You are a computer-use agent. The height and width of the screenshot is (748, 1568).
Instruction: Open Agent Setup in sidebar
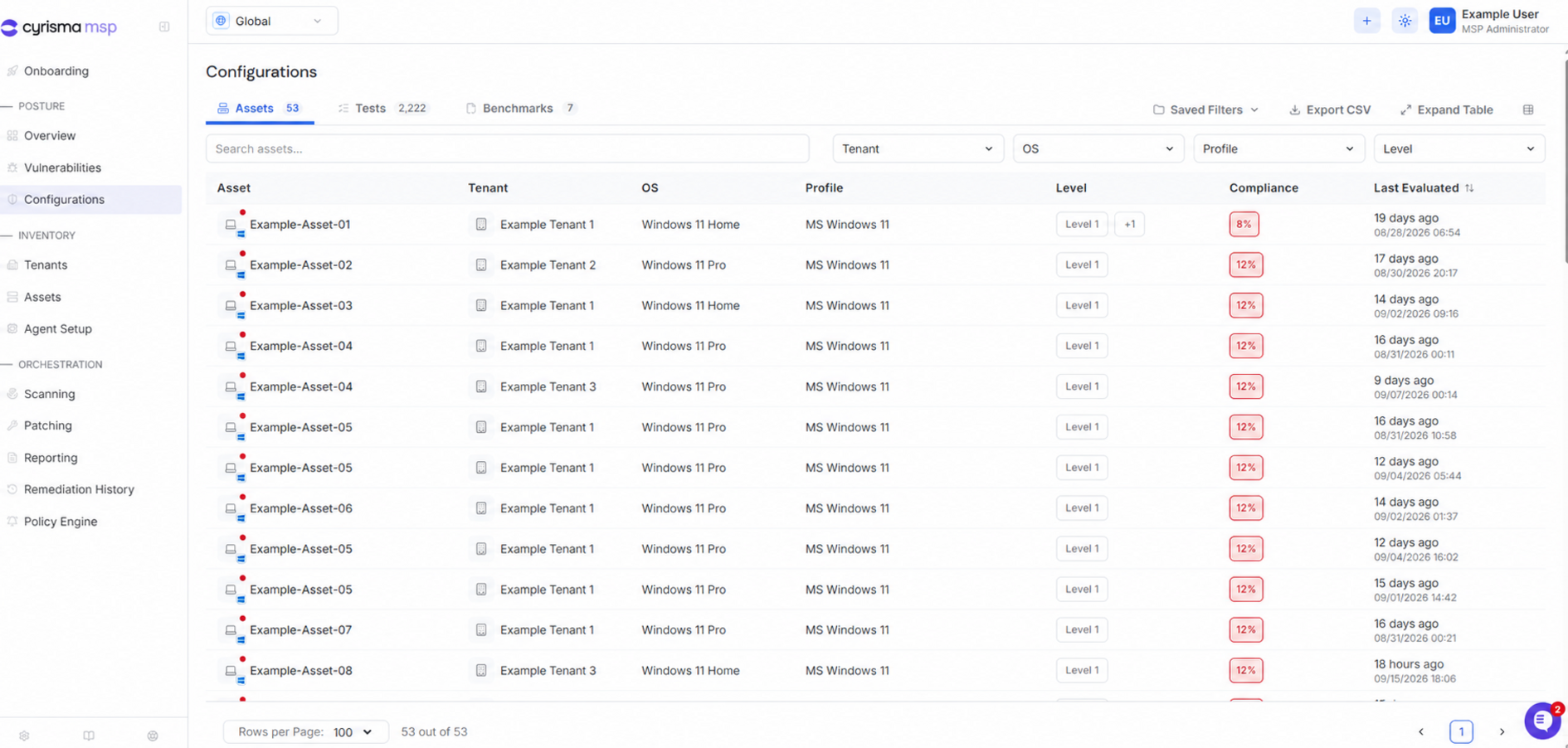point(58,329)
